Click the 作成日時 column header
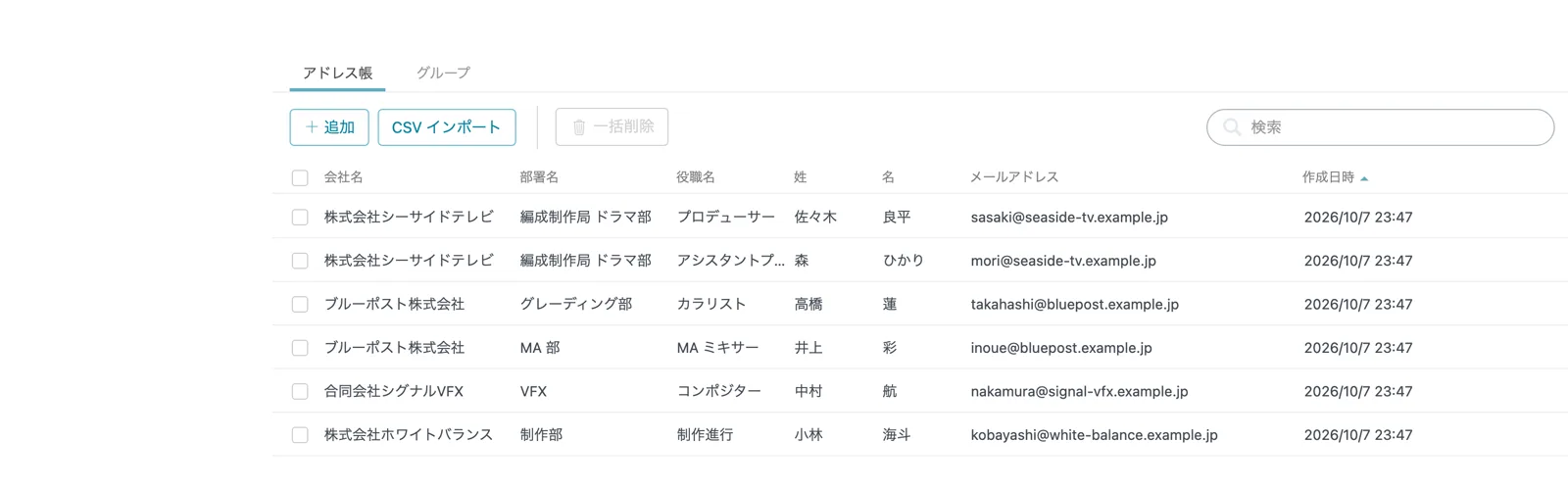 click(1329, 177)
